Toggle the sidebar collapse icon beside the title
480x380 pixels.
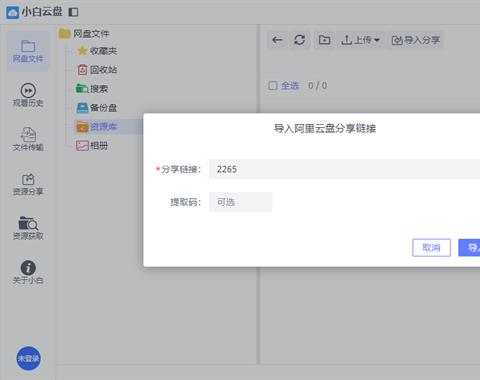(x=73, y=12)
